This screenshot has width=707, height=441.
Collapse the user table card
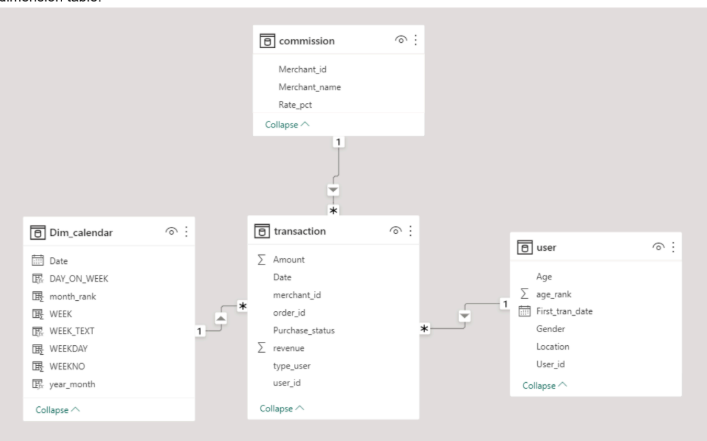click(x=544, y=384)
